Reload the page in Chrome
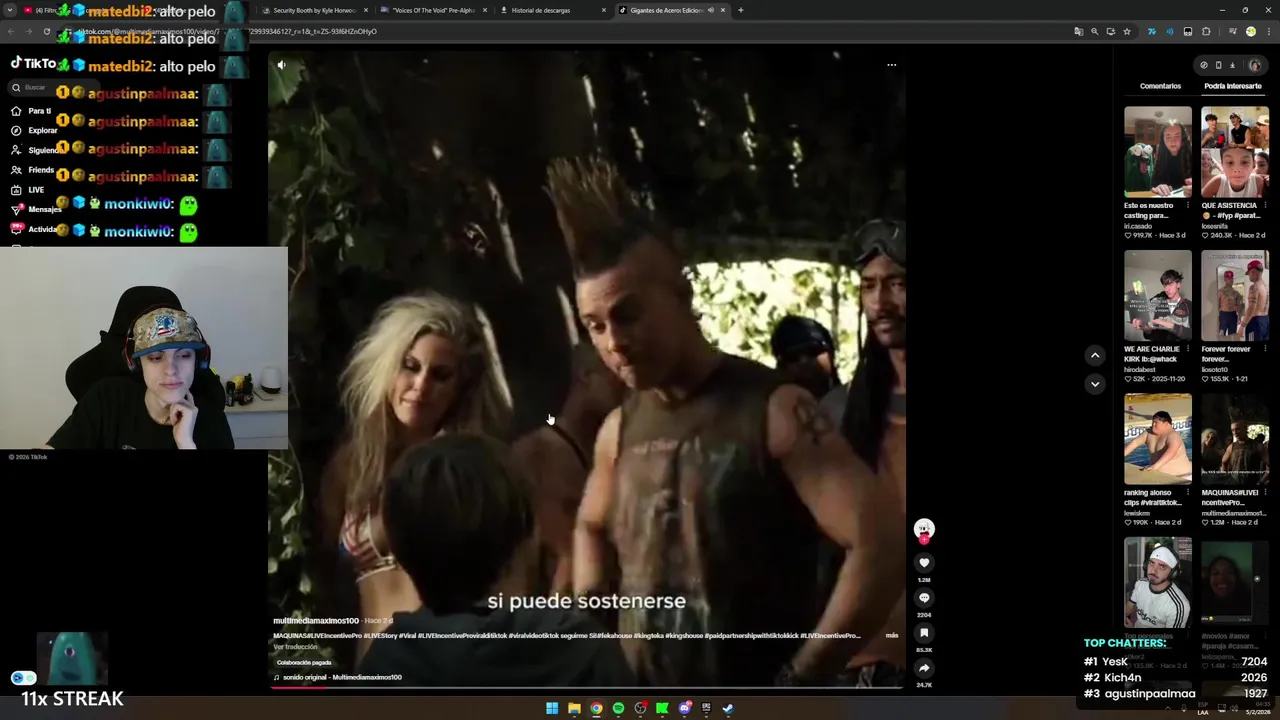This screenshot has width=1280, height=720. pyautogui.click(x=46, y=31)
